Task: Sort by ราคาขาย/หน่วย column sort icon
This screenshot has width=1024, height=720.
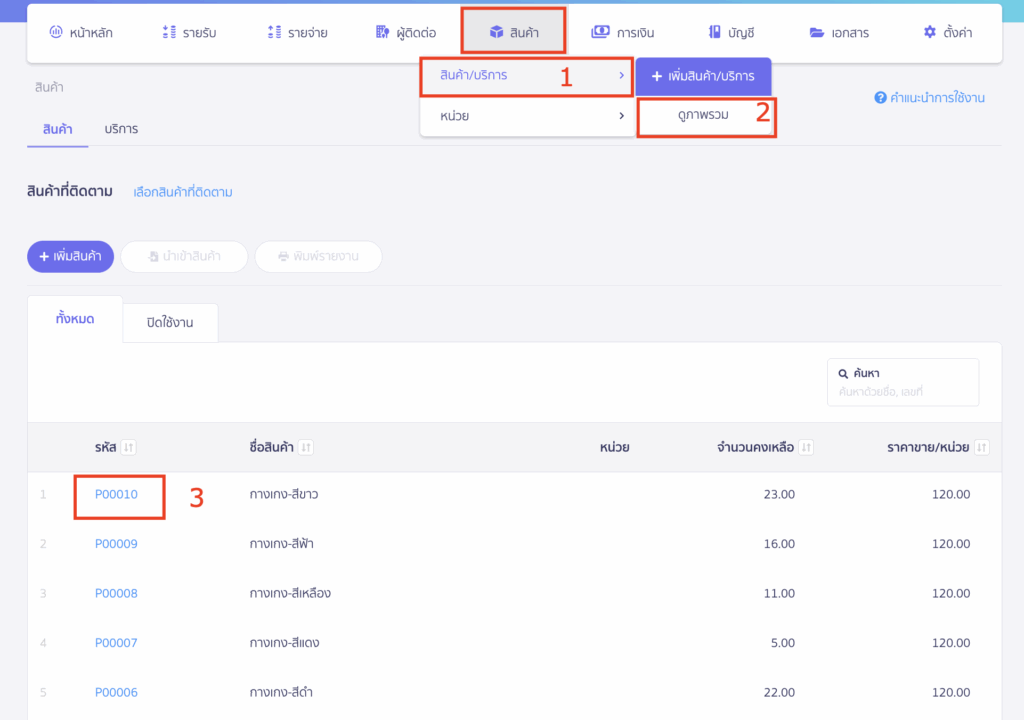Action: click(981, 447)
